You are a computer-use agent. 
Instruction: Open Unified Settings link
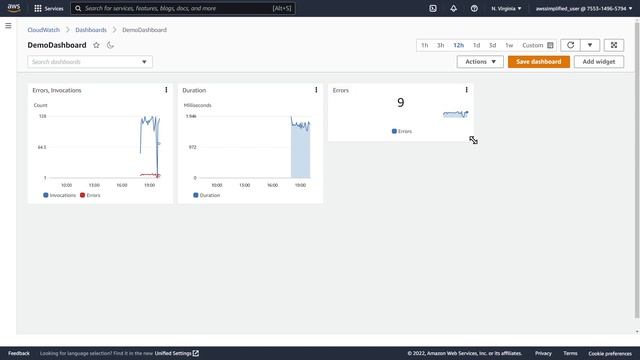click(176, 353)
